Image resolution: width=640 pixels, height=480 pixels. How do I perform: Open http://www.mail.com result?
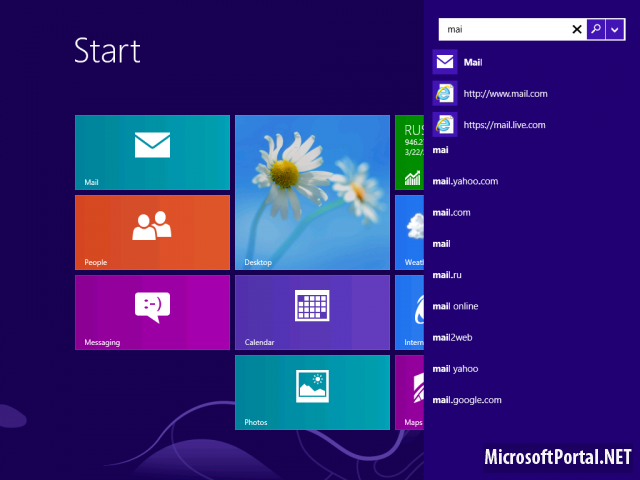click(530, 93)
